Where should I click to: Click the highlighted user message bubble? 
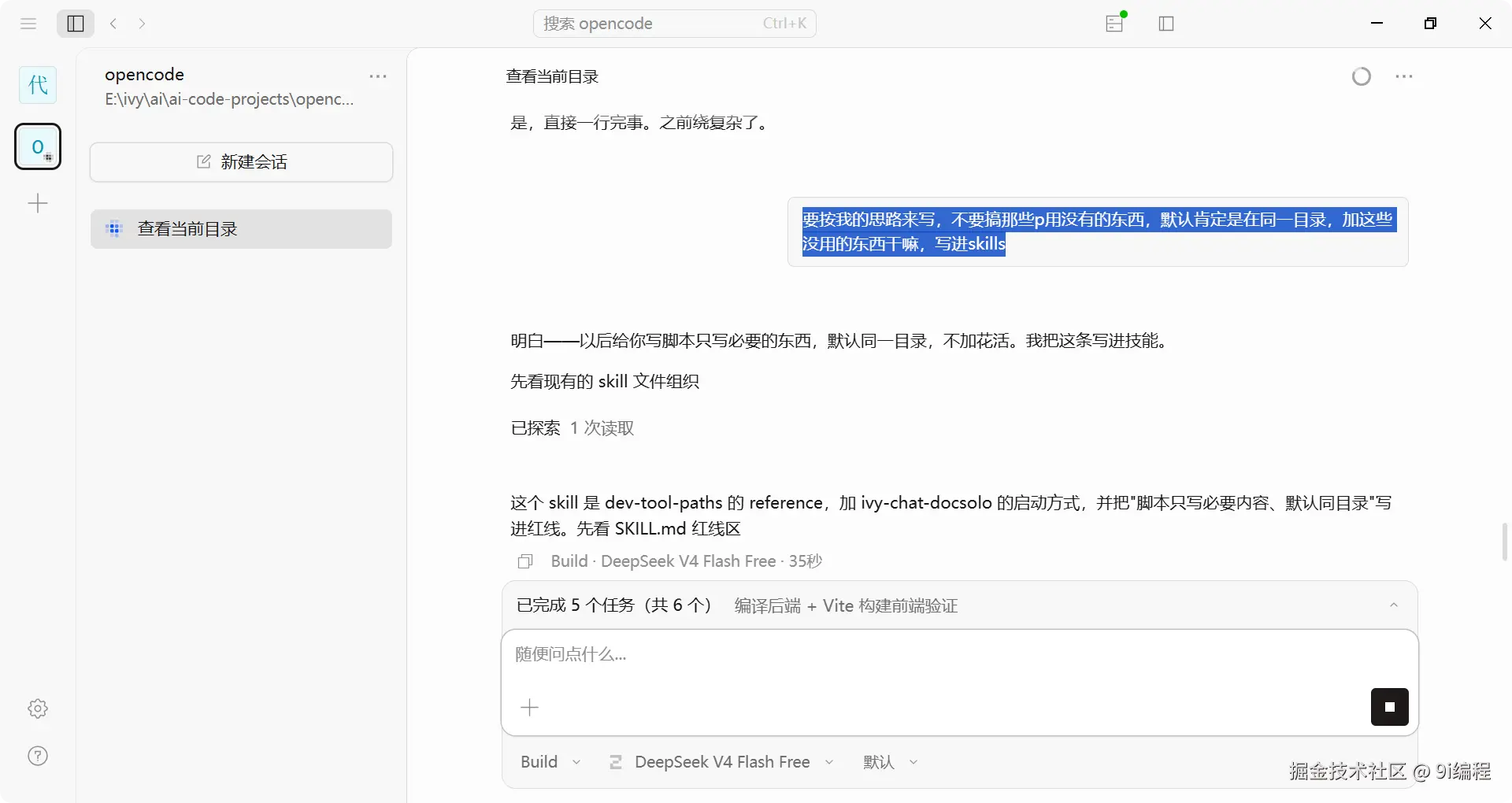click(x=1098, y=231)
